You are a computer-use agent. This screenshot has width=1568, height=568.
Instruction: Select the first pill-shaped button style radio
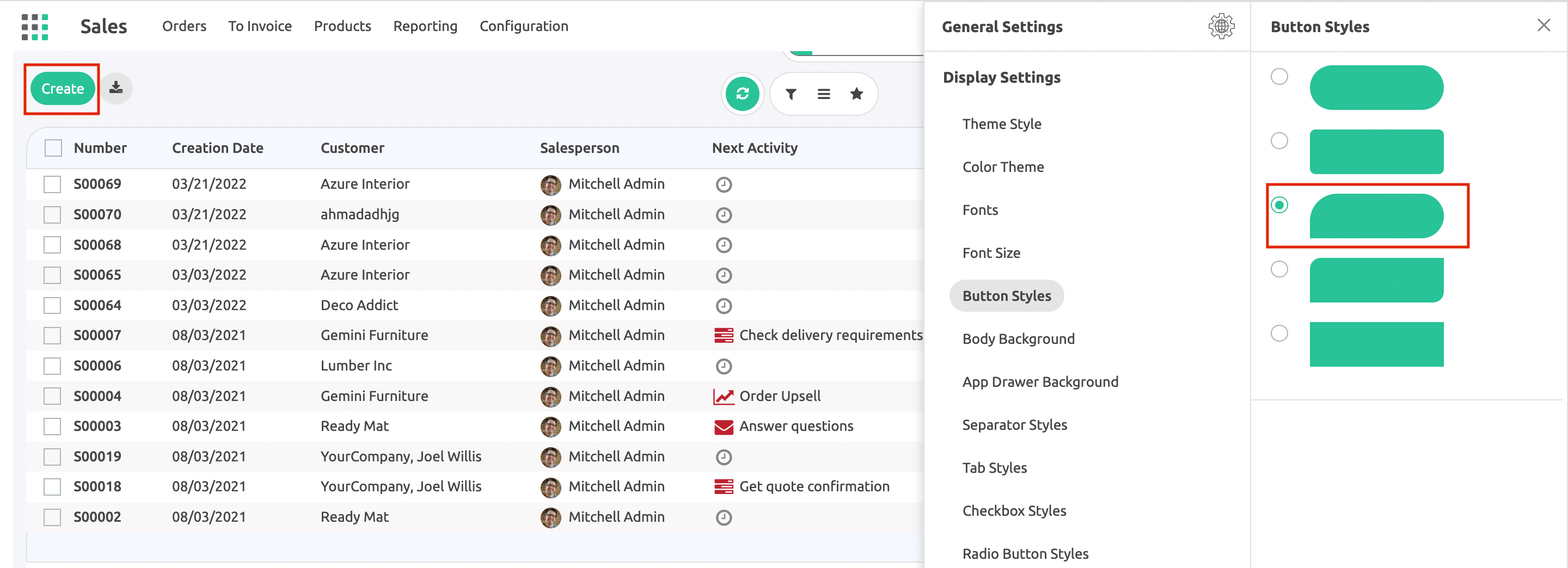[x=1279, y=77]
